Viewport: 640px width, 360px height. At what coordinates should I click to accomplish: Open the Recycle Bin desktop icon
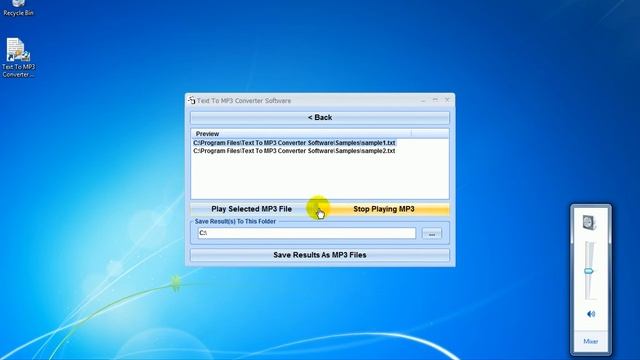[x=18, y=8]
